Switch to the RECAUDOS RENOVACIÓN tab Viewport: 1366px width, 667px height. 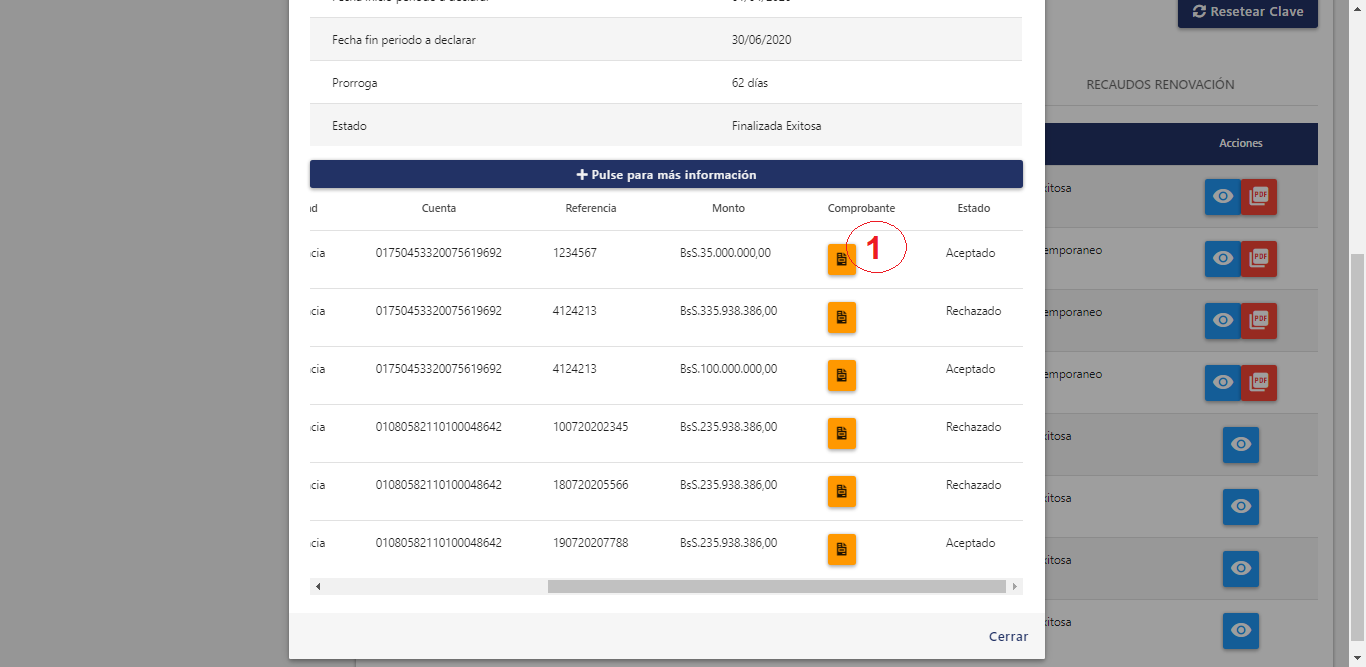tap(1160, 85)
